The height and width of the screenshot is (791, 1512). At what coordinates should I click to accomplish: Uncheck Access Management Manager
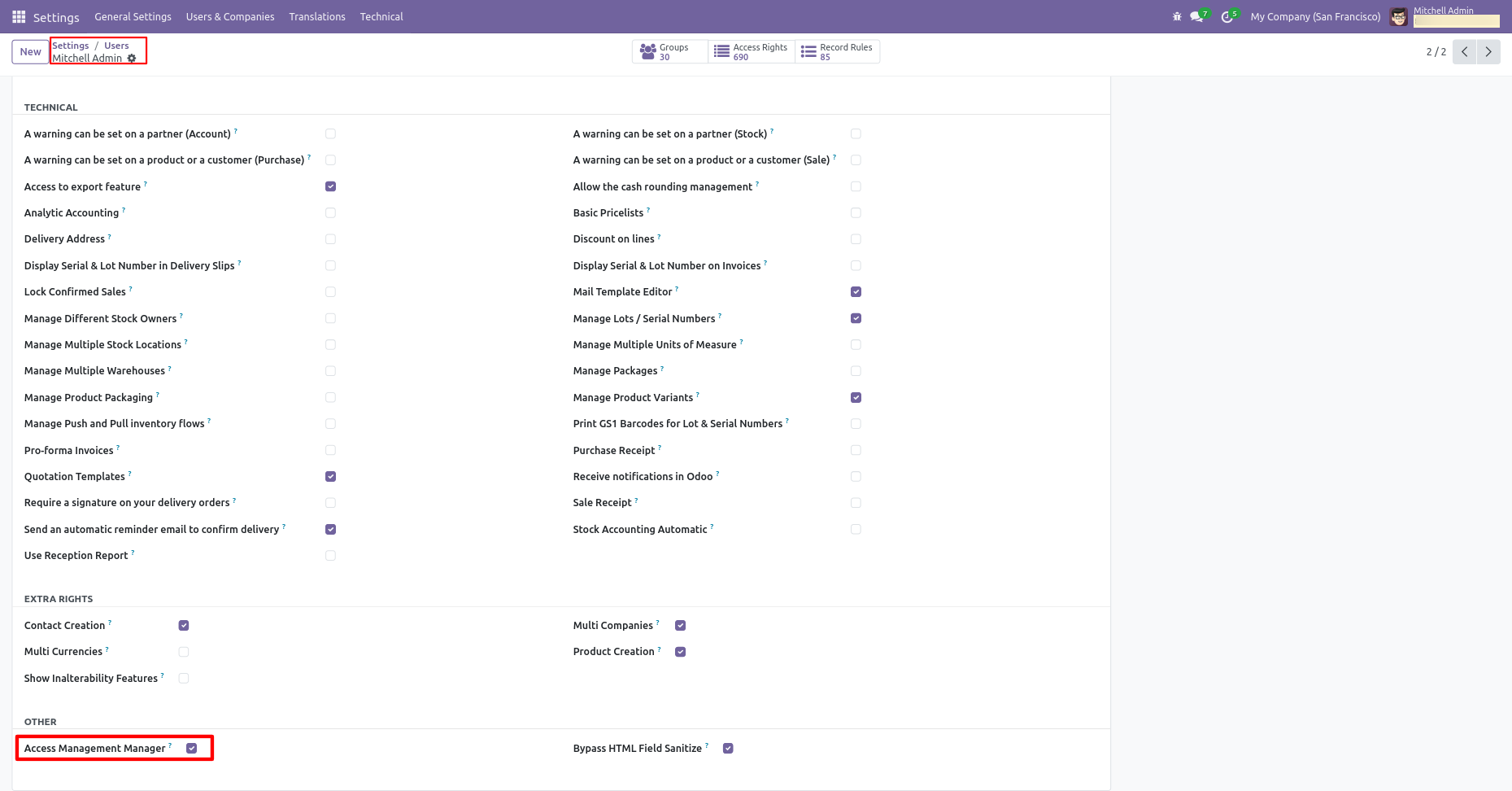pos(192,748)
